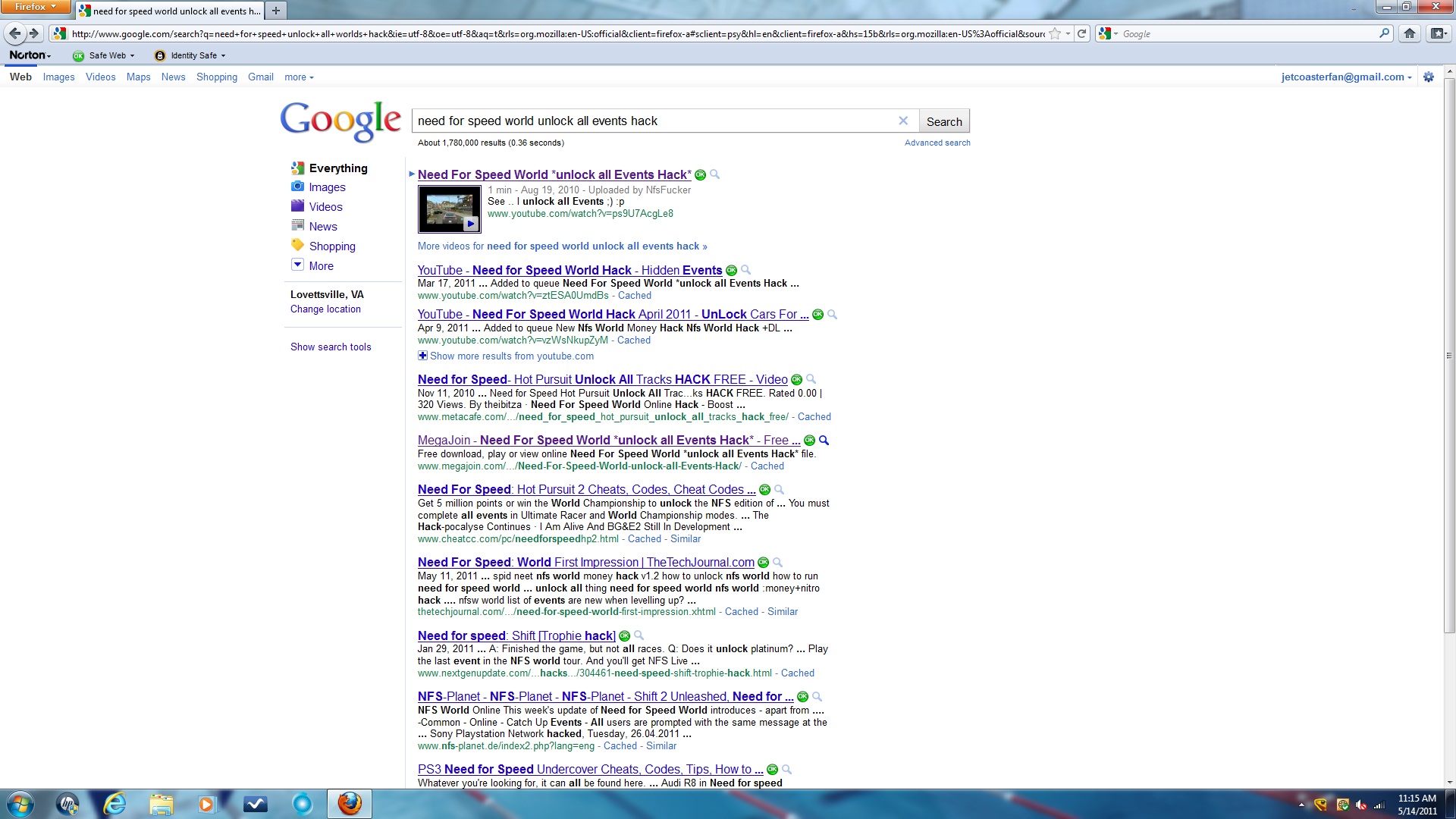Click the YouTube video thumbnail
This screenshot has width=1456, height=819.
point(450,209)
